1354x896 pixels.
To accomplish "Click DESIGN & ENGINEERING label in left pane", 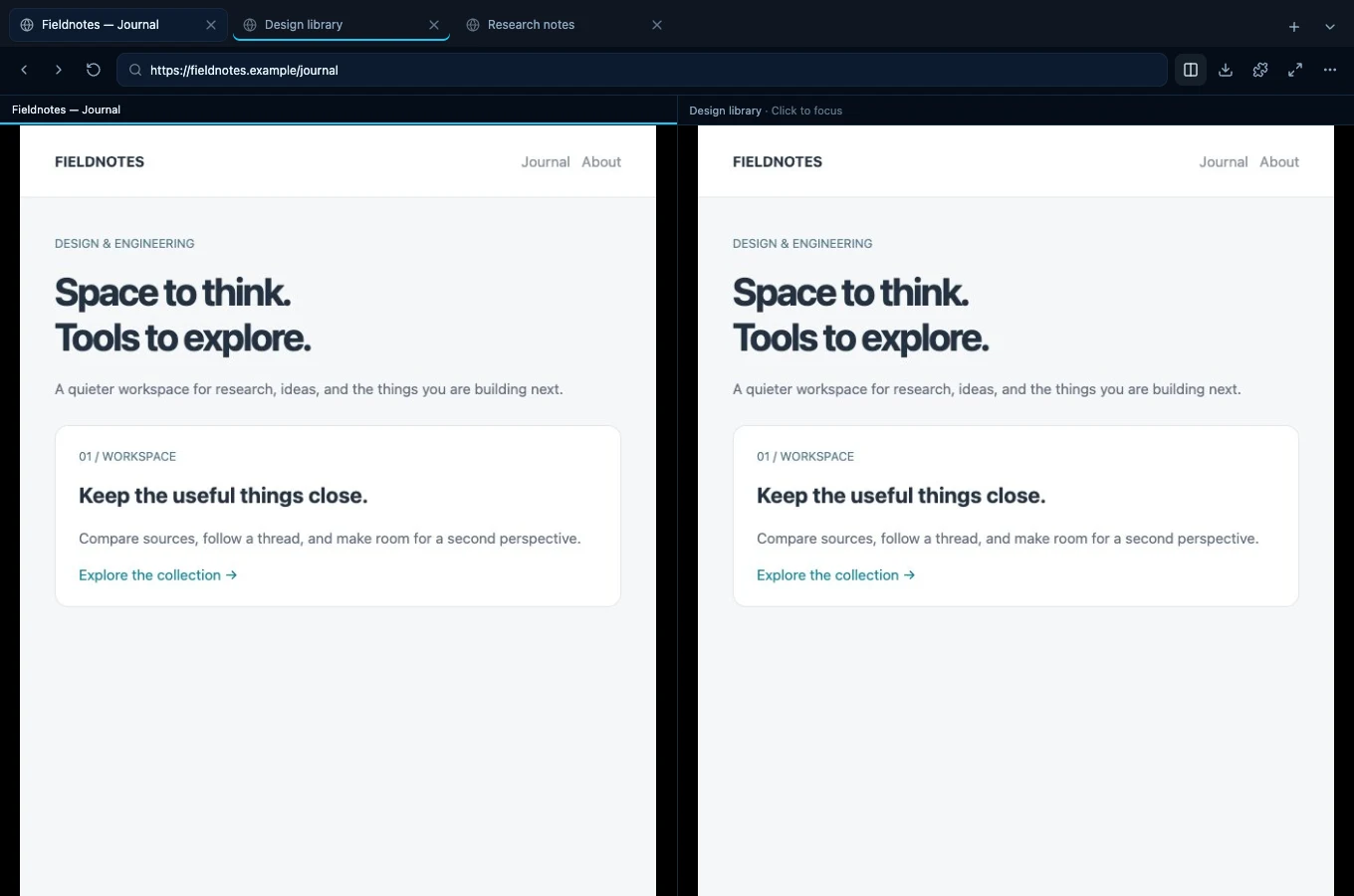I will tap(124, 244).
